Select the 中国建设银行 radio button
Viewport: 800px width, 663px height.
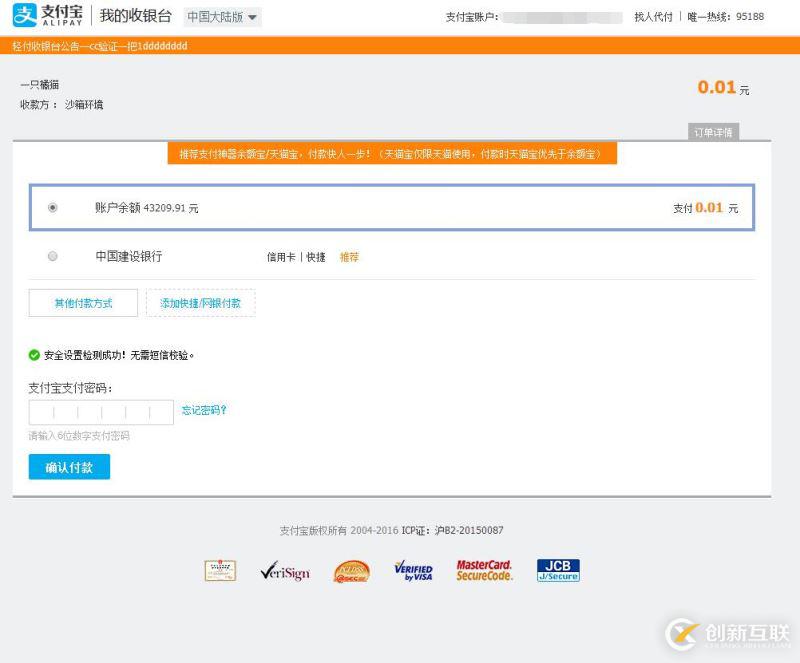[53, 256]
